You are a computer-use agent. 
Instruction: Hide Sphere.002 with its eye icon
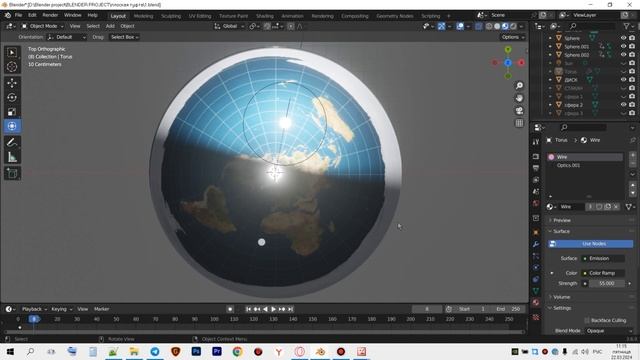click(x=623, y=55)
